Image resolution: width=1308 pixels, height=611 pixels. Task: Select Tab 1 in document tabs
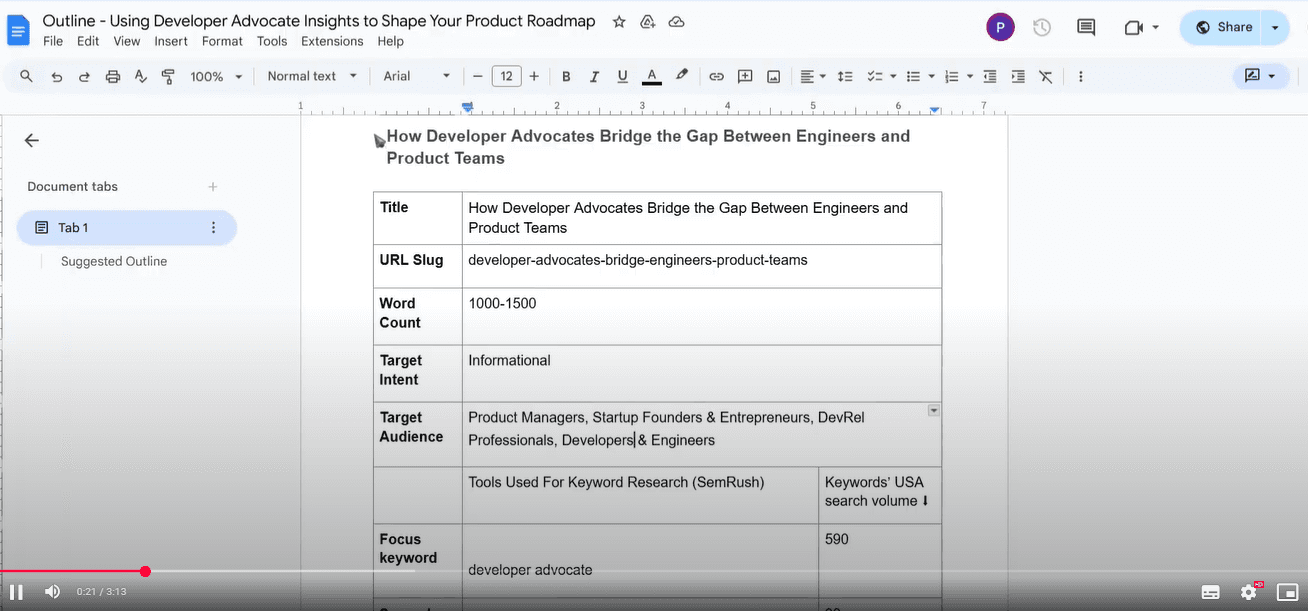pos(126,228)
